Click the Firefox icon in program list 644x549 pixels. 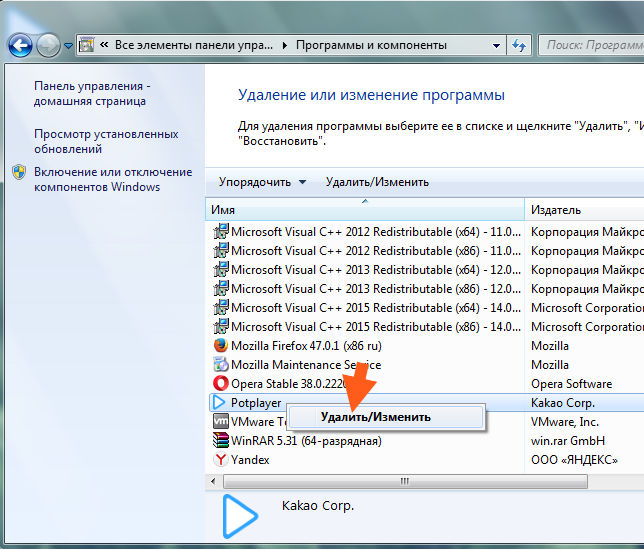point(221,346)
